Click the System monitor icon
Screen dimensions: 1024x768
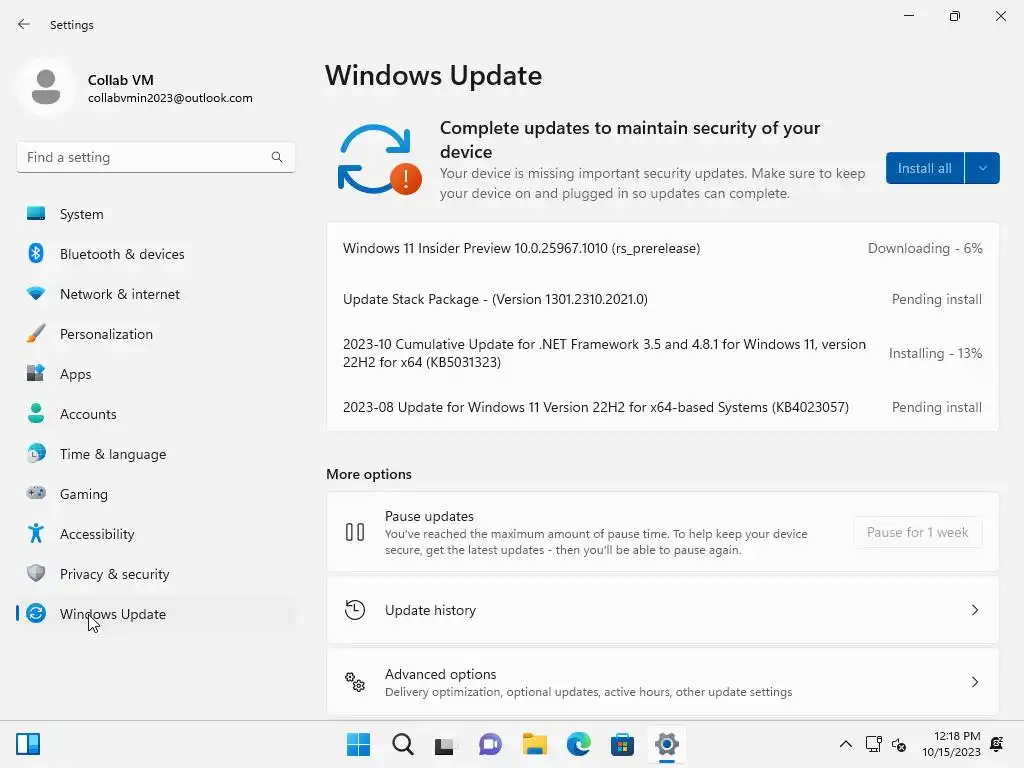click(36, 214)
